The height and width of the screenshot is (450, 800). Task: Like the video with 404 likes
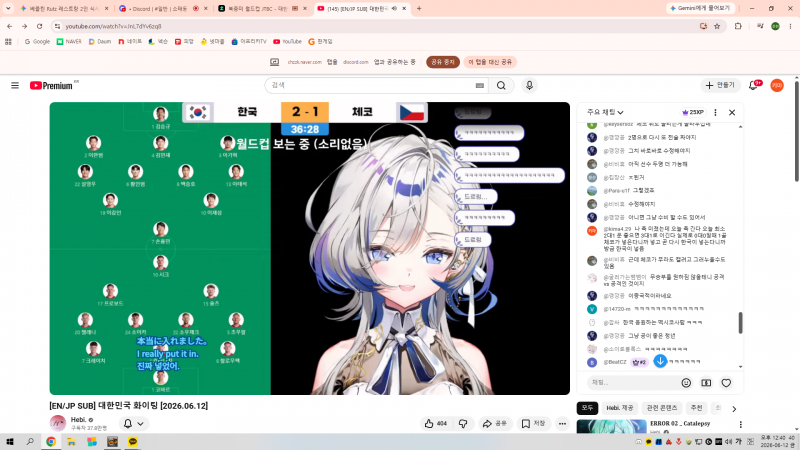[x=436, y=423]
